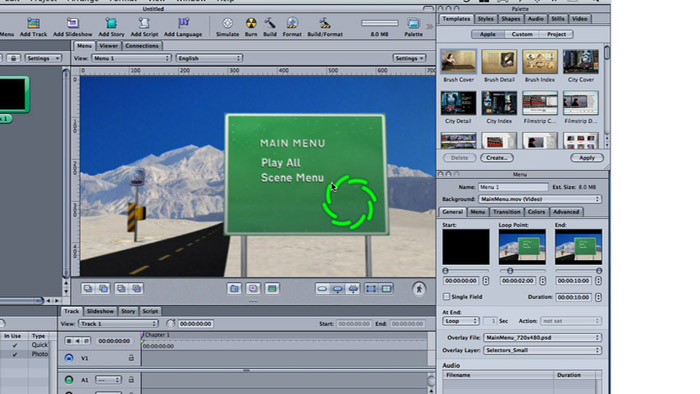Screen dimensions: 700x394
Task: Toggle the V1 video track enable button
Action: 69,358
